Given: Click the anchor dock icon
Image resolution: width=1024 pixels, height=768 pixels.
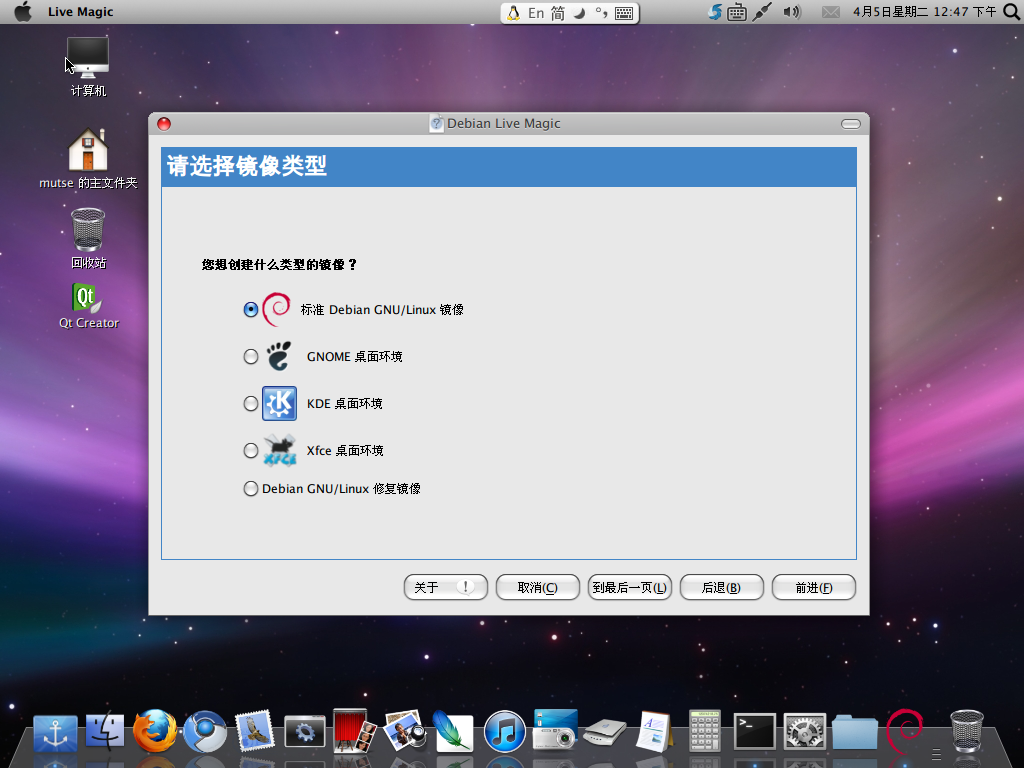Looking at the screenshot, I should click(x=56, y=733).
